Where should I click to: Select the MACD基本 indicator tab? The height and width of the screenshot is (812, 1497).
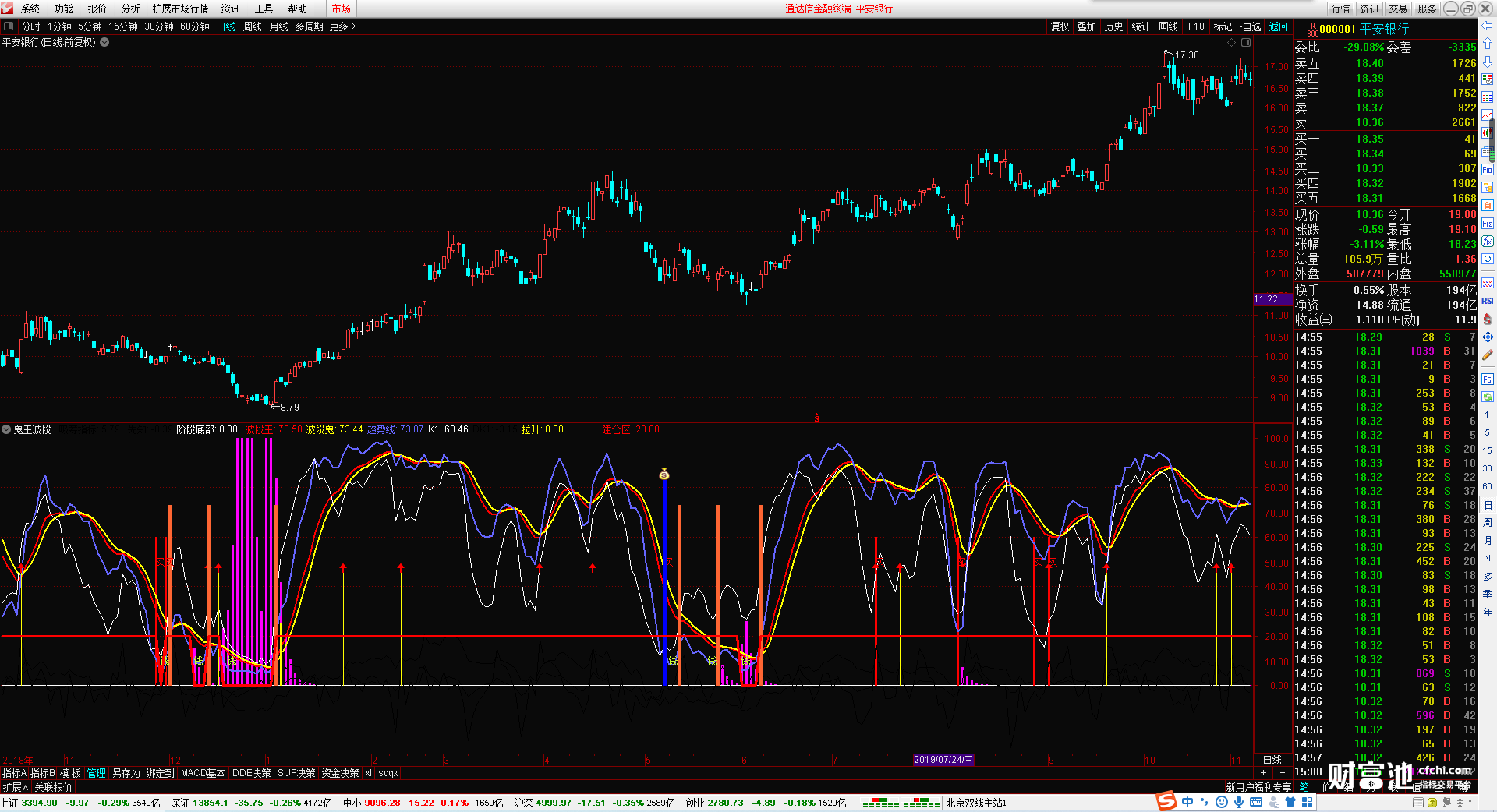tap(203, 773)
